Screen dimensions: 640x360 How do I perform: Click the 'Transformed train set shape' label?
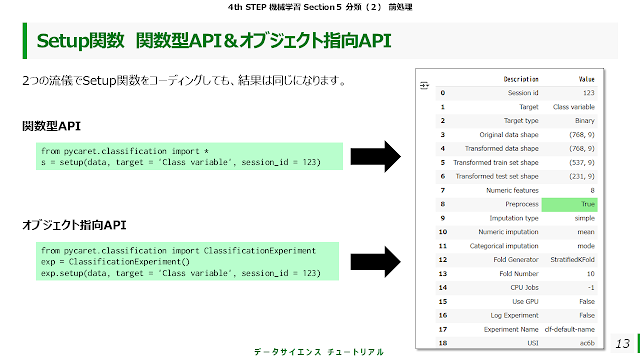tap(496, 162)
